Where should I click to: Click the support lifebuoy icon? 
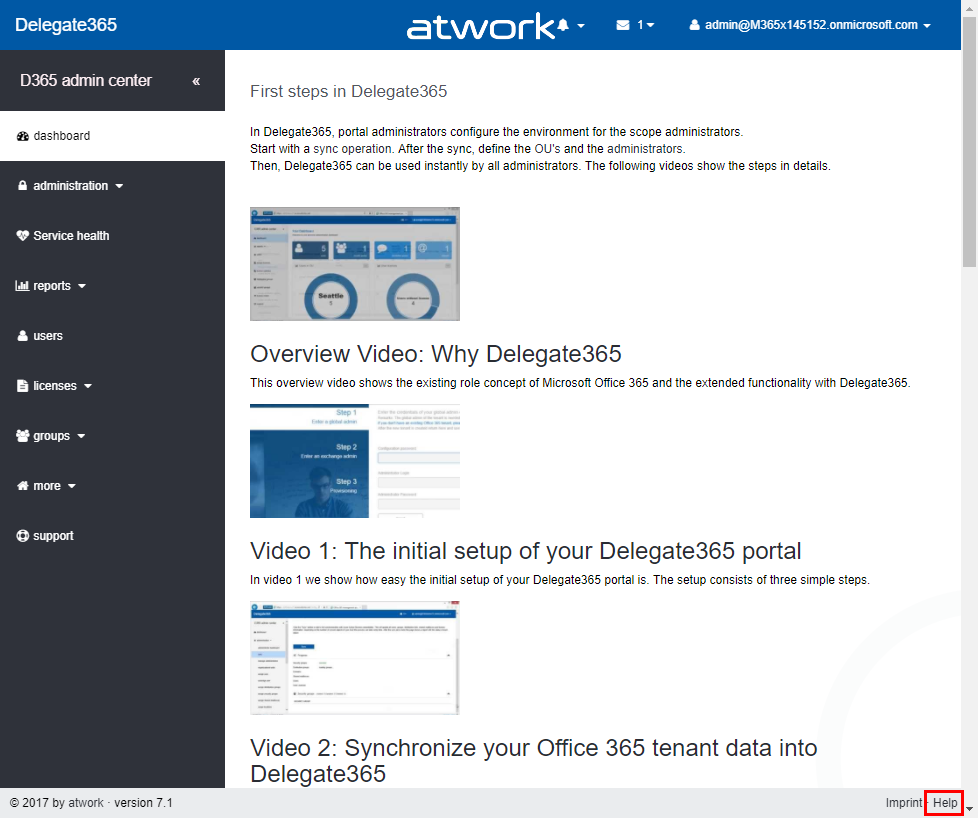coord(23,536)
